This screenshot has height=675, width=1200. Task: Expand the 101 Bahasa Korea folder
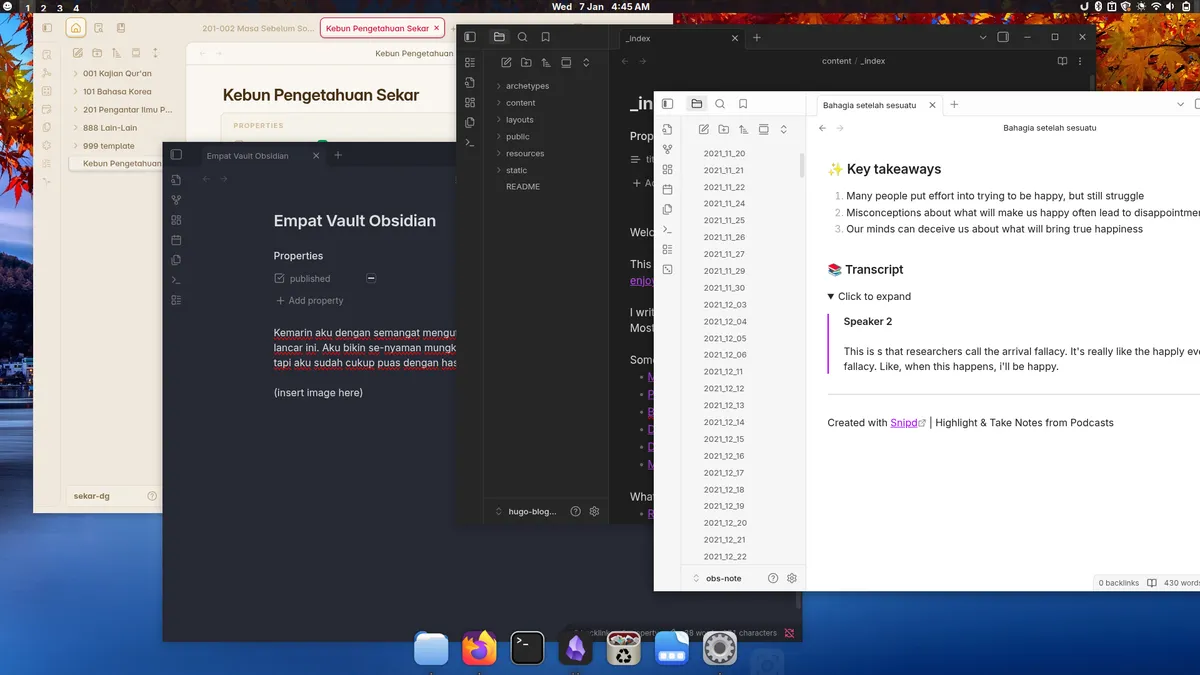click(x=117, y=91)
